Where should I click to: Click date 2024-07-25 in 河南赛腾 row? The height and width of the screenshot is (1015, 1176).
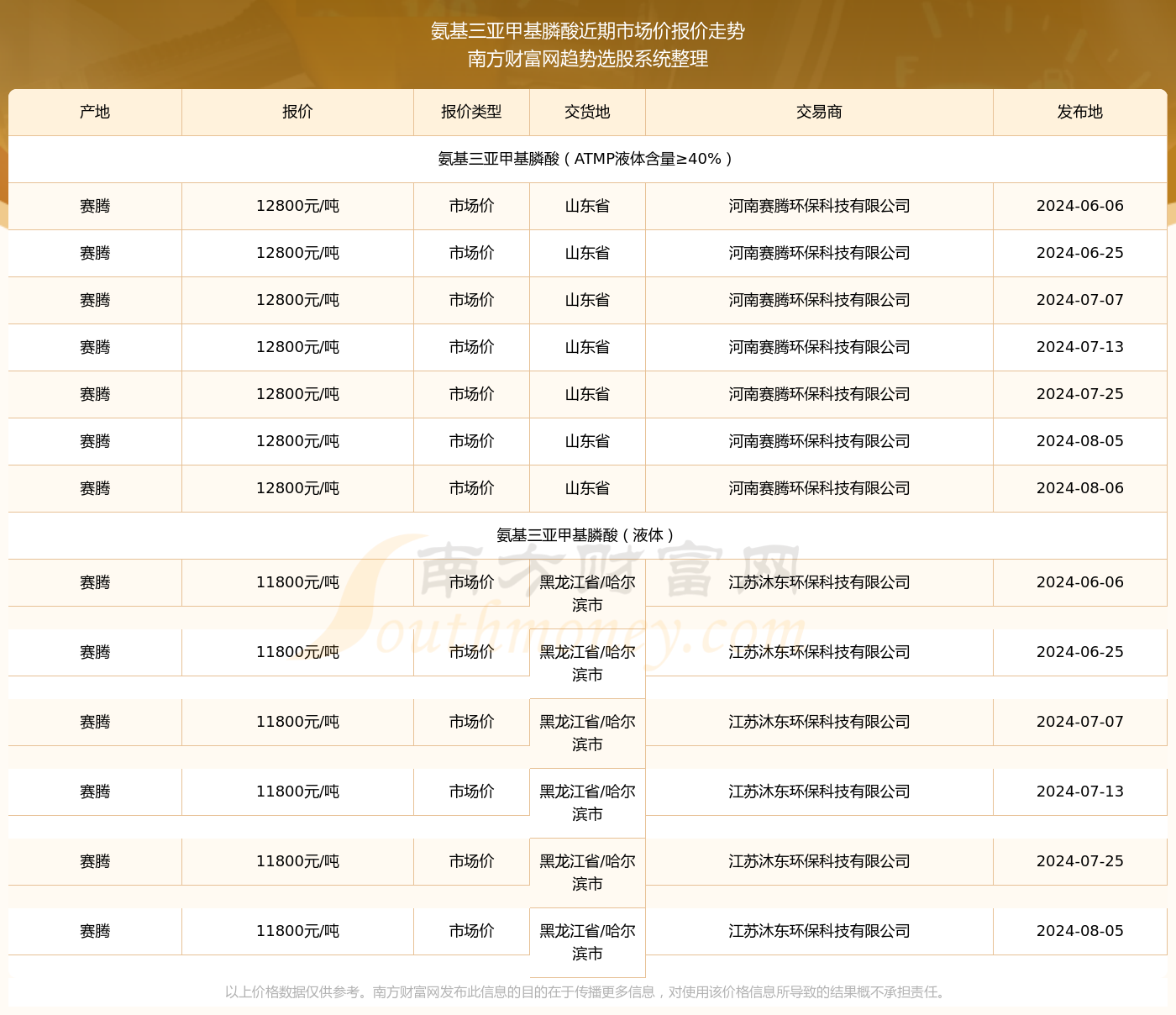[x=1080, y=394]
